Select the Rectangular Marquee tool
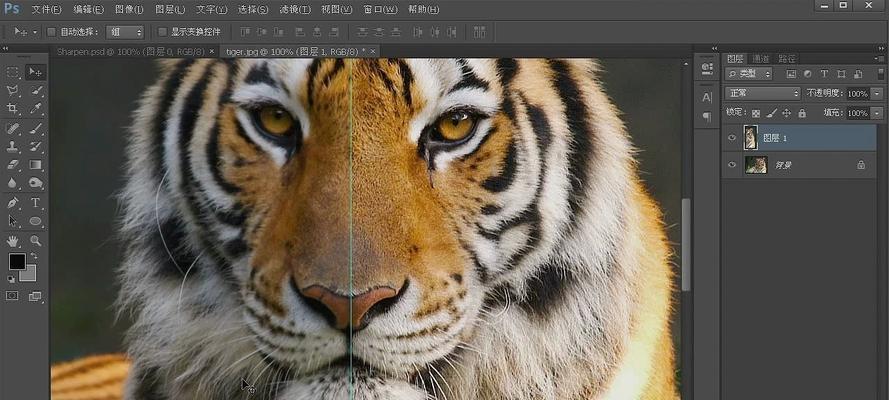The width and height of the screenshot is (889, 400). pyautogui.click(x=12, y=72)
